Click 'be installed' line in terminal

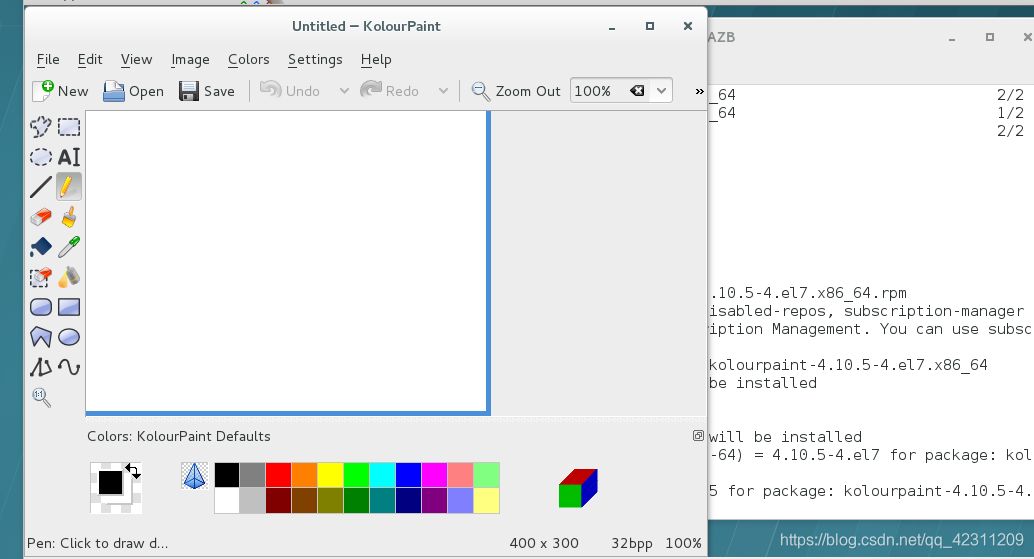763,383
